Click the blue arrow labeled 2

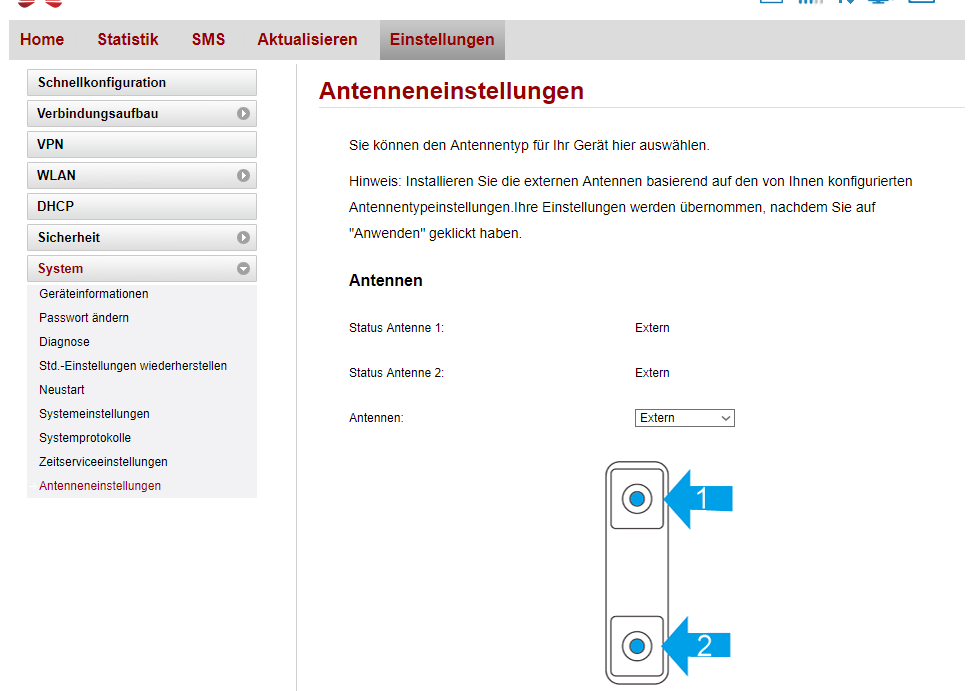(x=699, y=646)
